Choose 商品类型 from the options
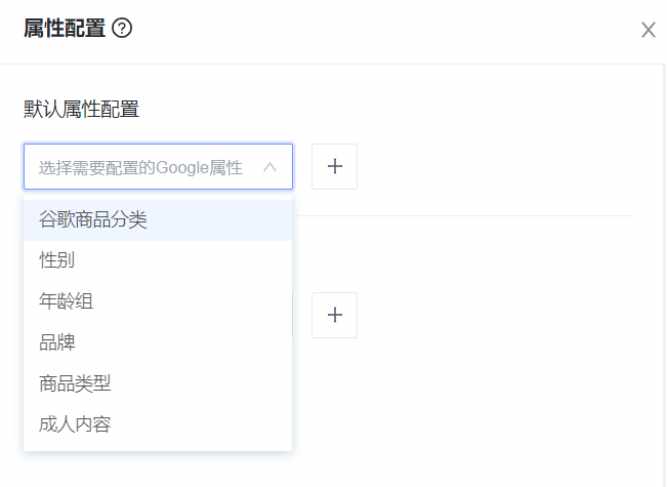This screenshot has height=487, width=667. [75, 383]
